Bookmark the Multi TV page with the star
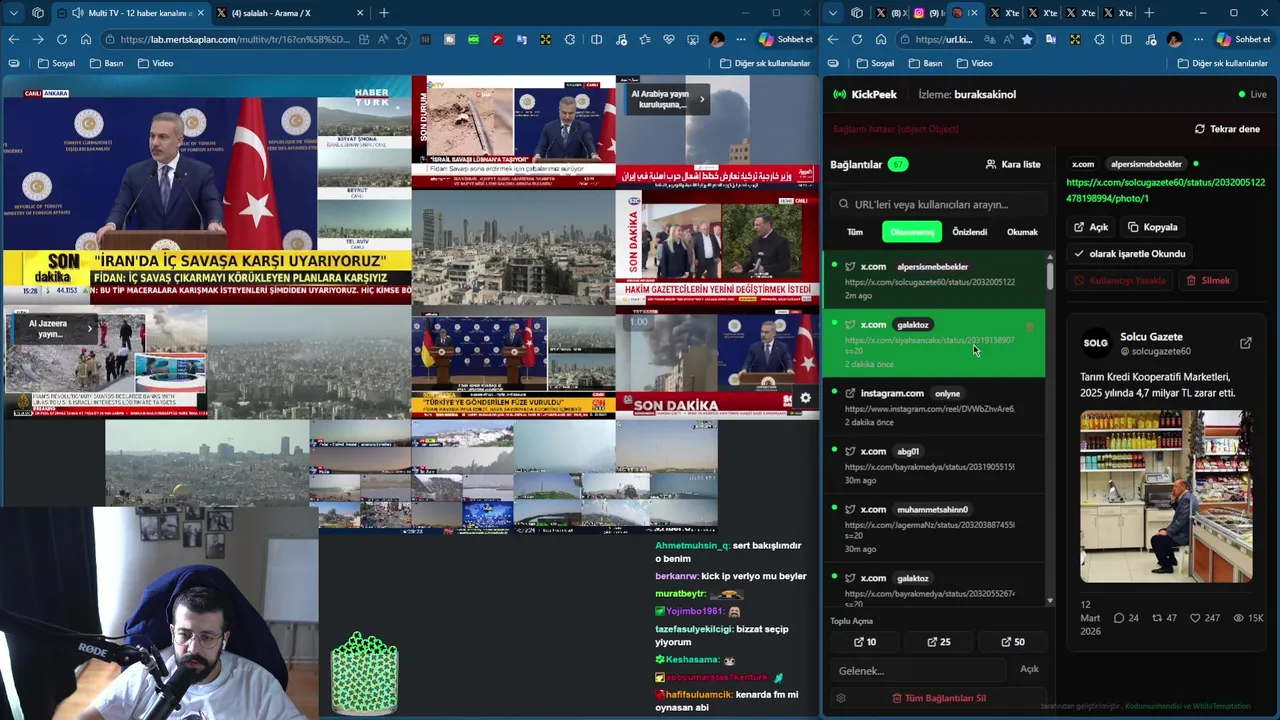Viewport: 1280px width, 720px height. coord(401,39)
